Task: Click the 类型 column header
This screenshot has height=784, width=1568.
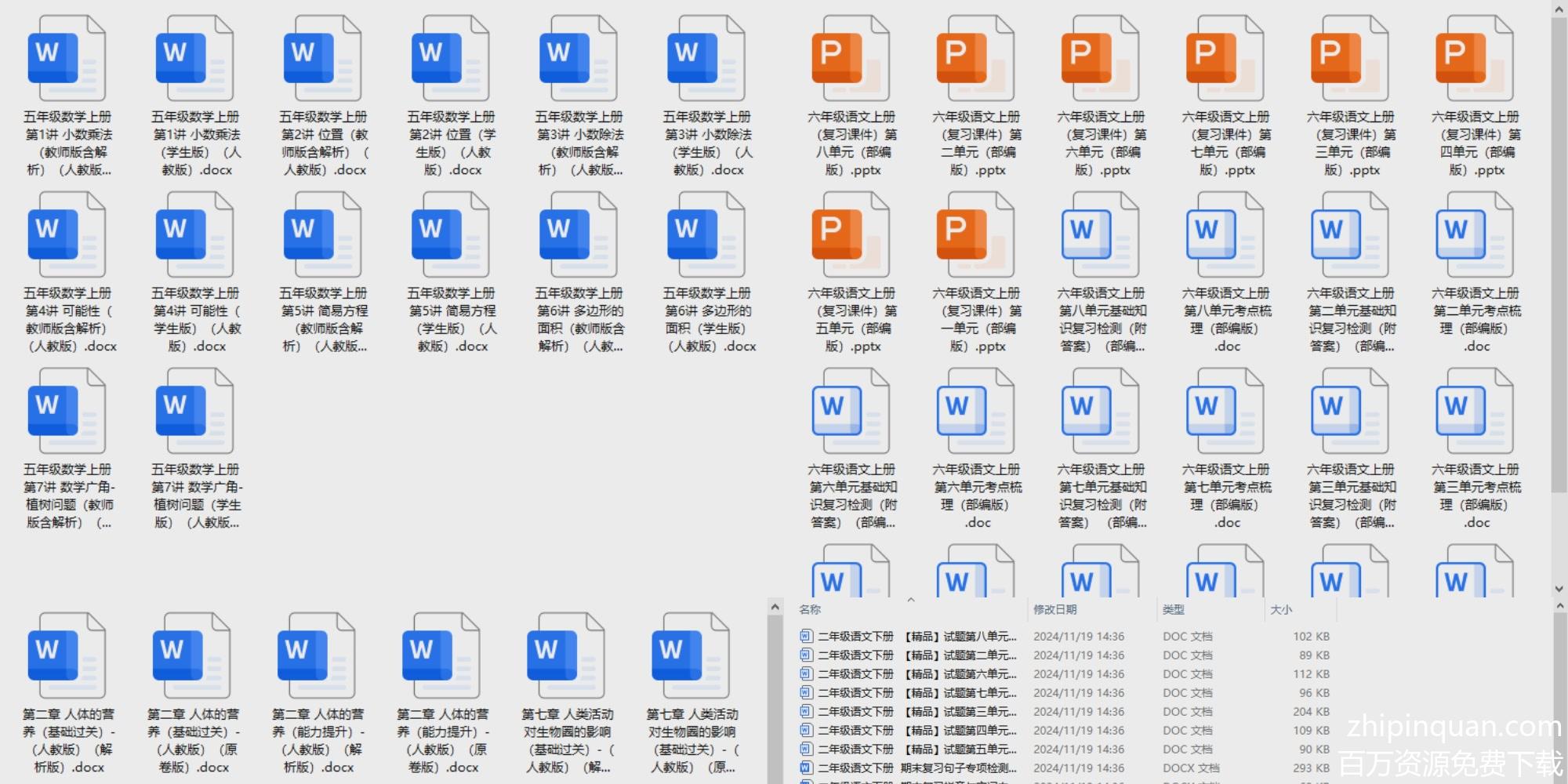Action: coord(1173,609)
